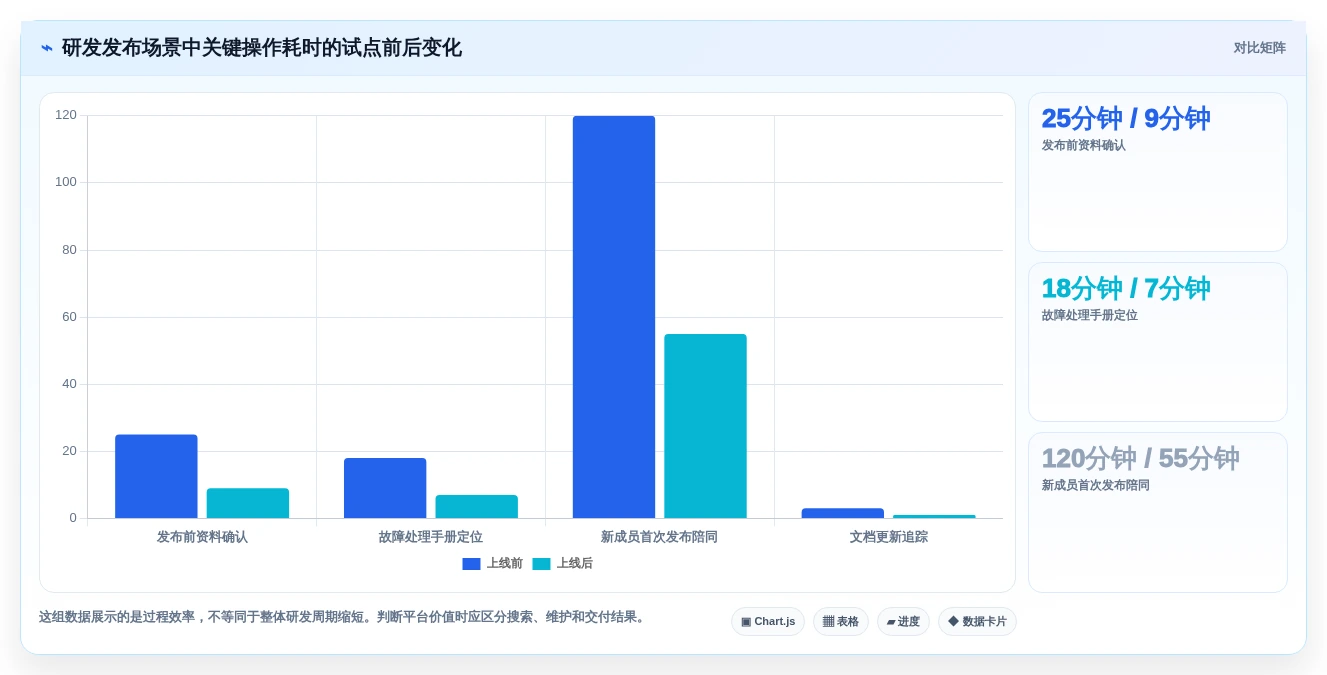Click the blue 上线前 legend color box

(x=471, y=564)
